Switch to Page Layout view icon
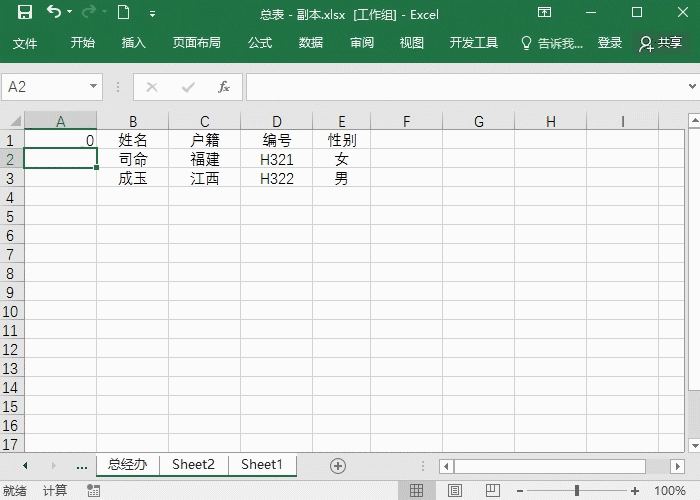700x500 pixels. (455, 490)
